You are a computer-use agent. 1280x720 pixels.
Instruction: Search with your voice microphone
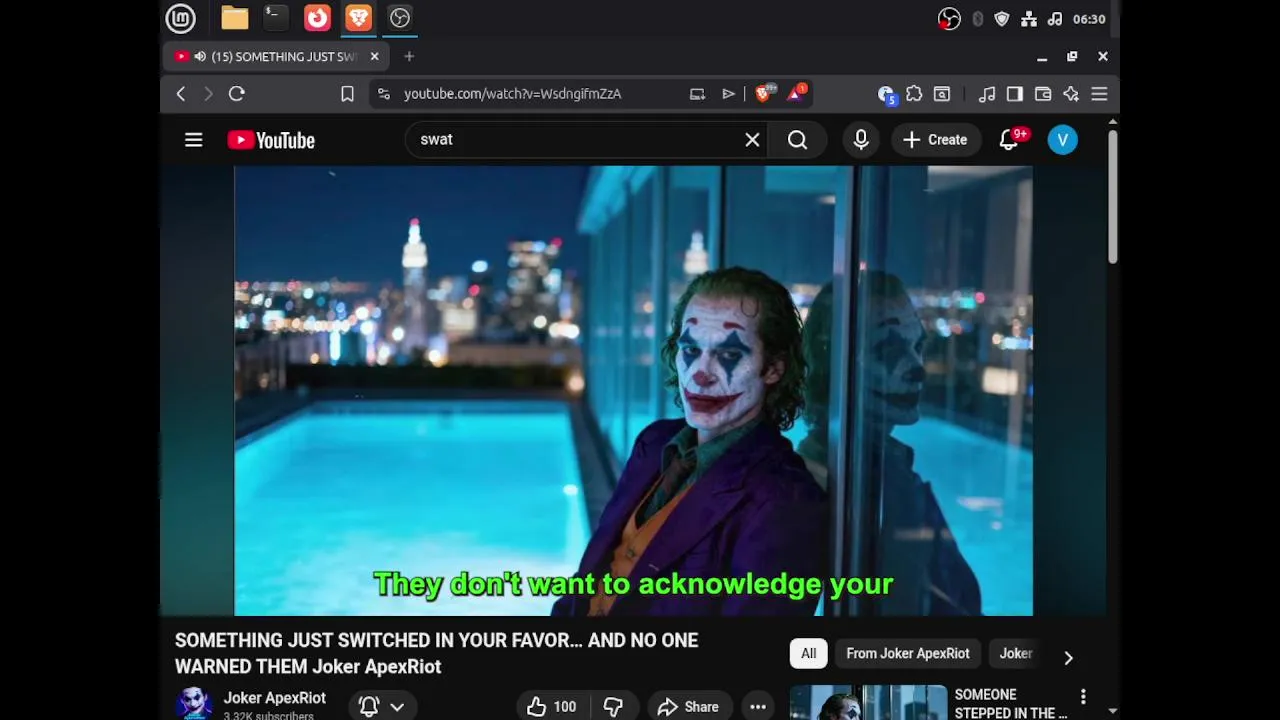coord(861,140)
